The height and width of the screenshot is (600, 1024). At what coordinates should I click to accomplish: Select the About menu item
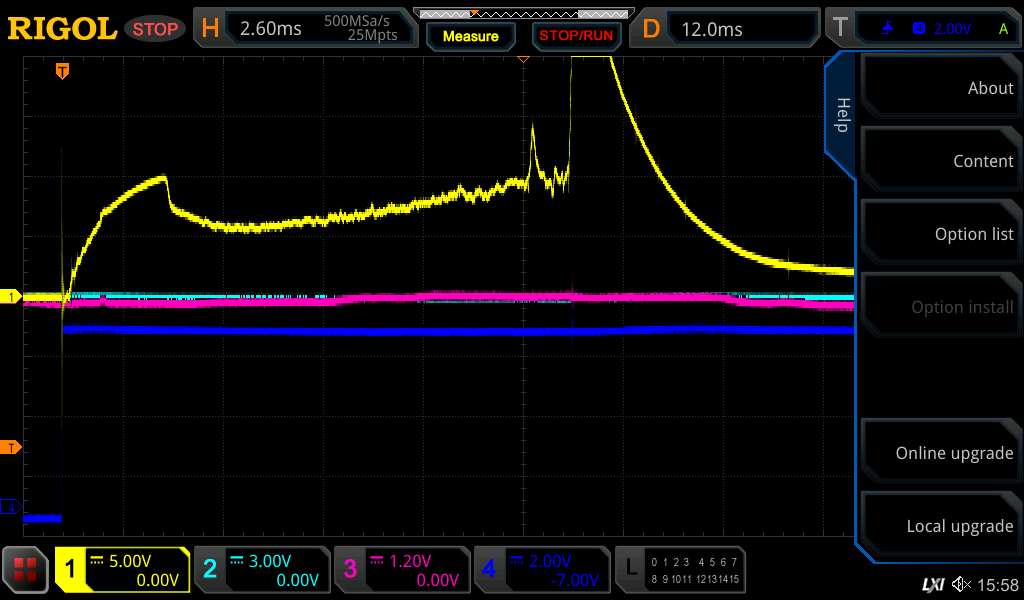coord(940,88)
